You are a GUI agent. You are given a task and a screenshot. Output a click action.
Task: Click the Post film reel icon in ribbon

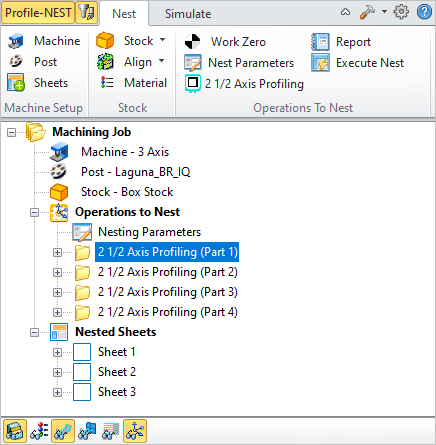[x=15, y=62]
